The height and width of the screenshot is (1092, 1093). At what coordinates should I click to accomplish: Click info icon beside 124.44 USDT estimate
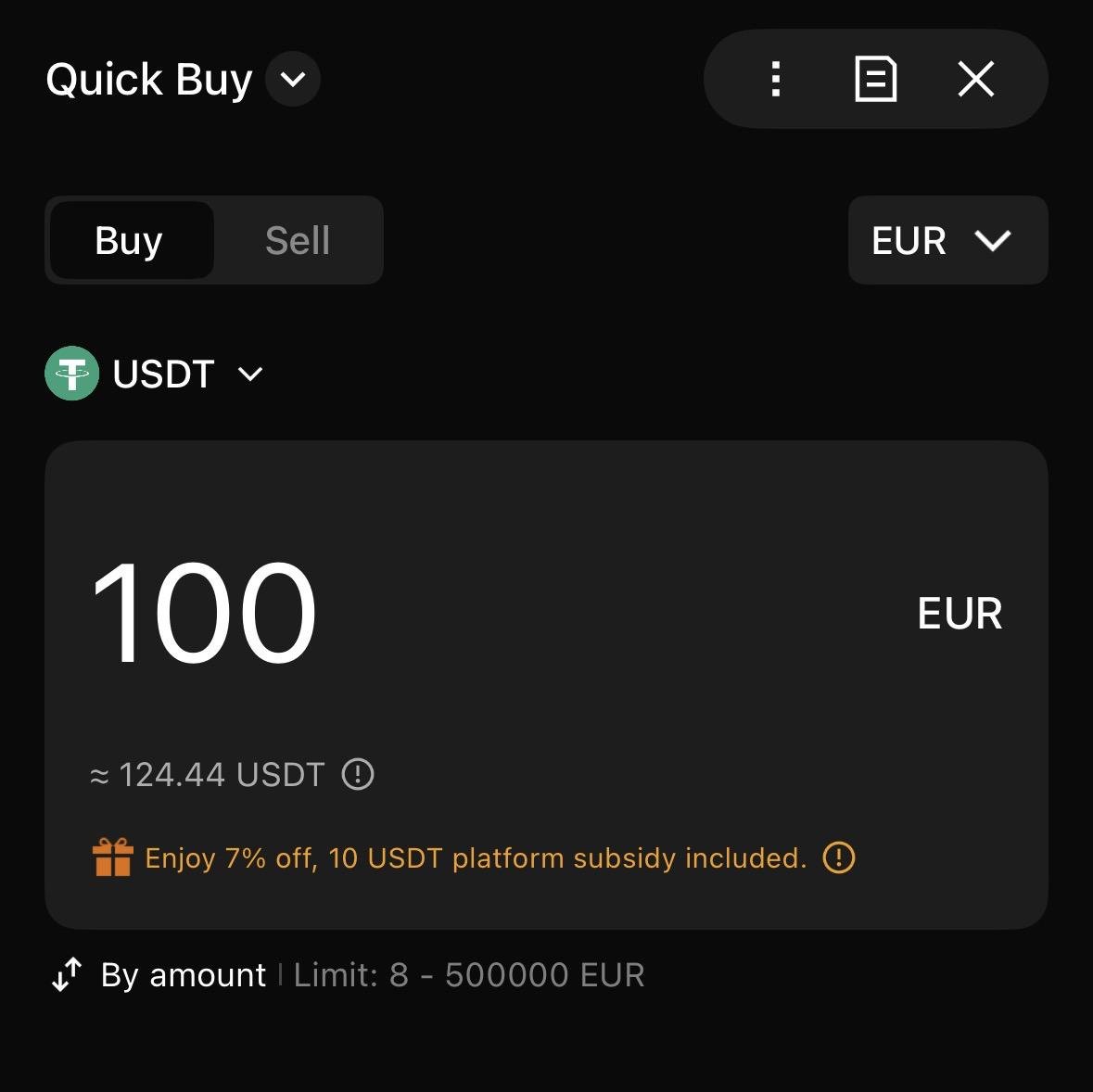[358, 774]
